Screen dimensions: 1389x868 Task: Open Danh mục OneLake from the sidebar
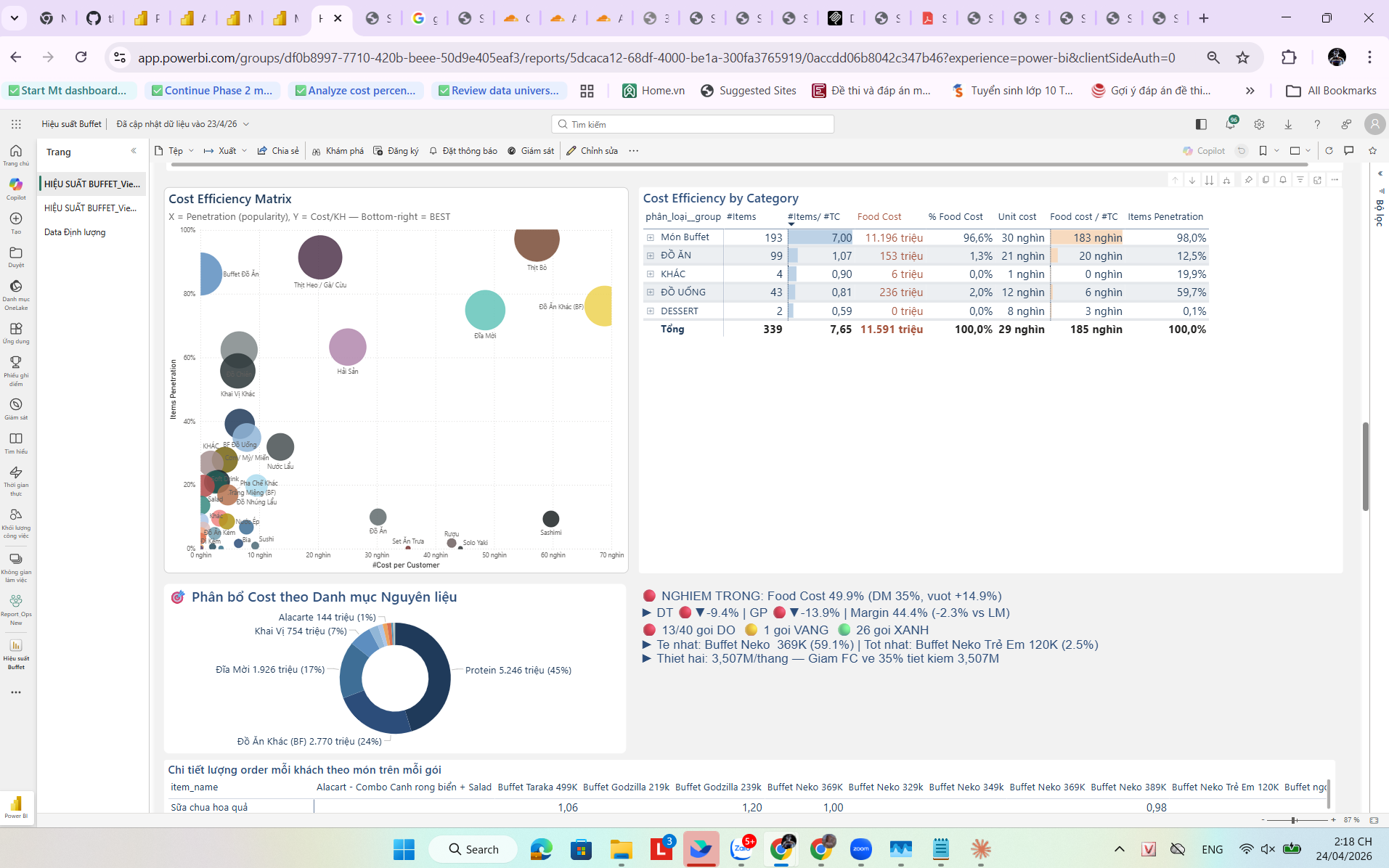[x=15, y=289]
